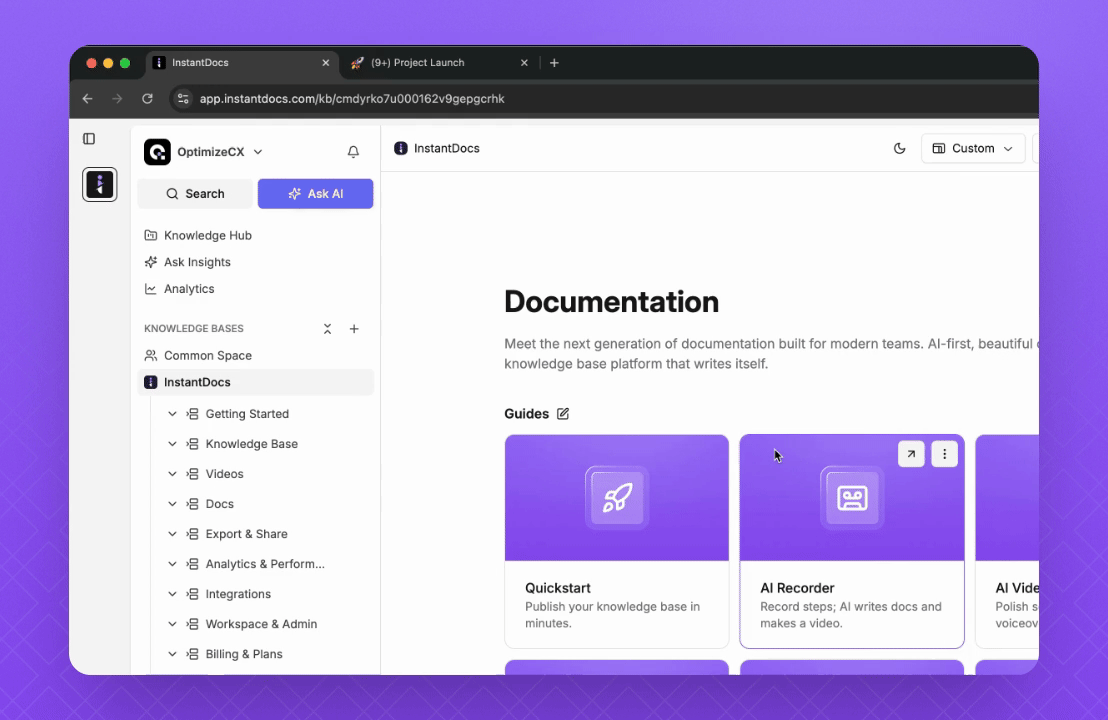Open notifications bell
The height and width of the screenshot is (720, 1108).
coord(353,152)
